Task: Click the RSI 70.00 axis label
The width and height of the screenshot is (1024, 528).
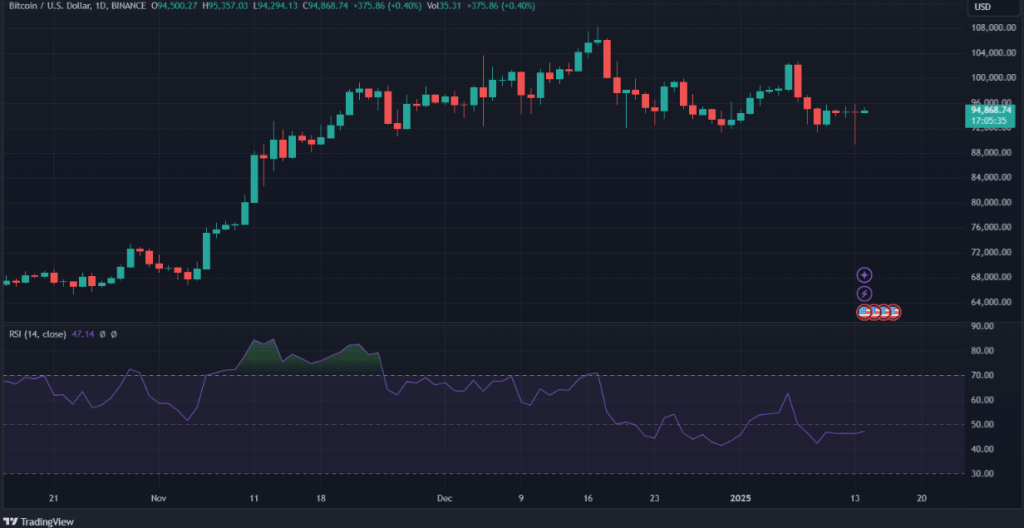Action: click(982, 375)
